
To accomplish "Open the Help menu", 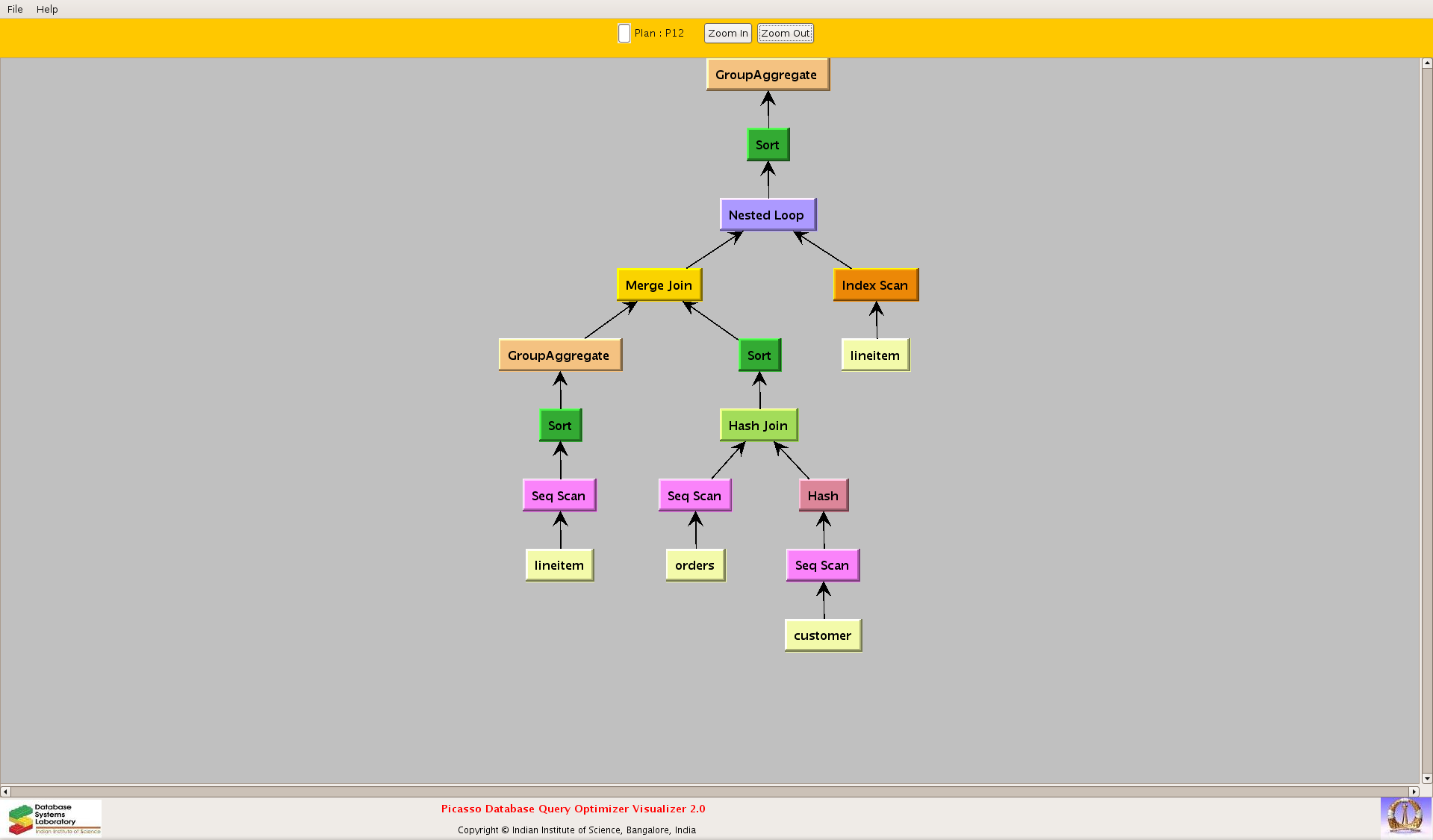I will point(47,9).
